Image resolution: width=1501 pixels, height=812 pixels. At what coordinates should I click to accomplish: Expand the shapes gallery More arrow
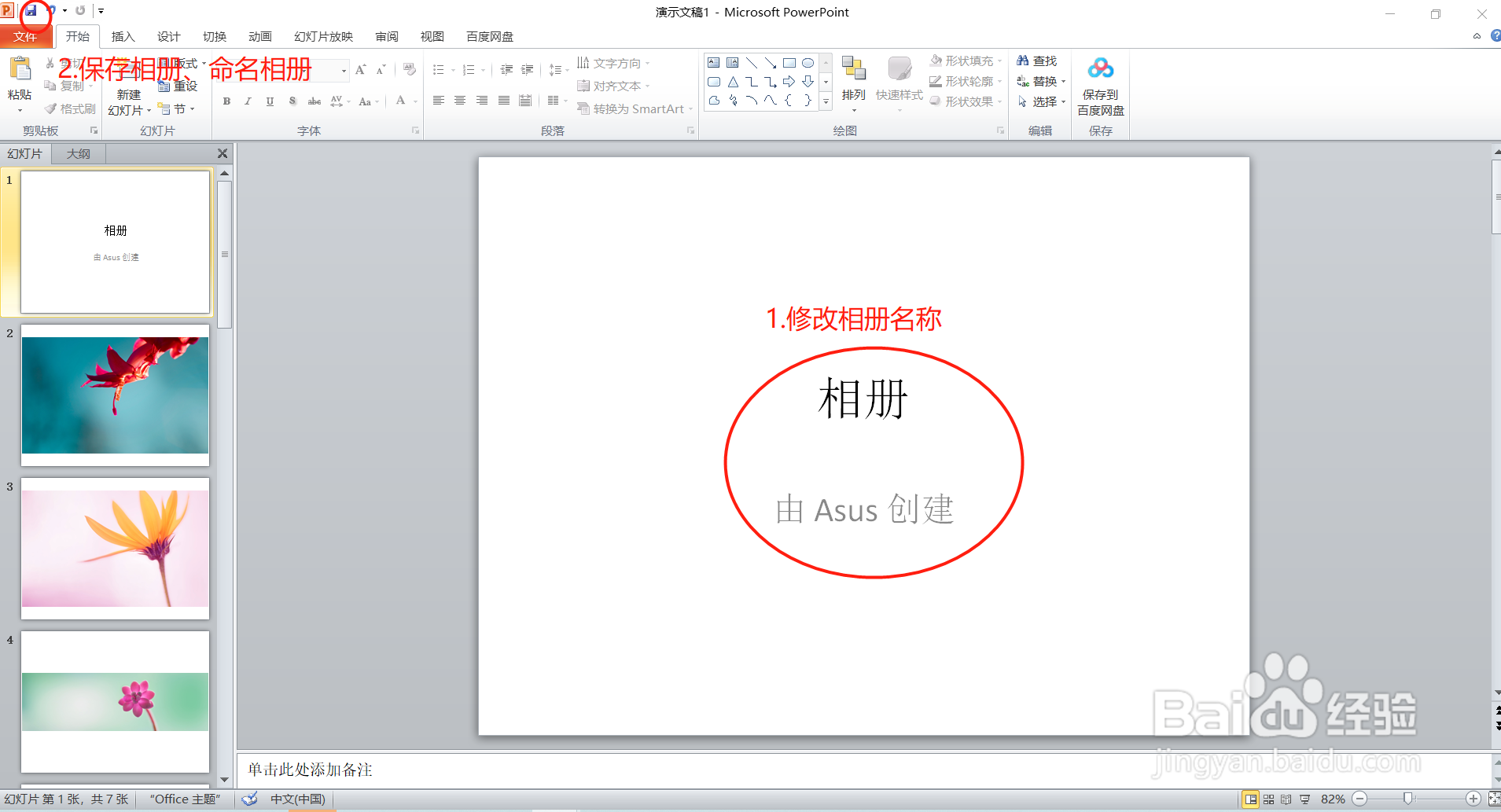(x=826, y=101)
